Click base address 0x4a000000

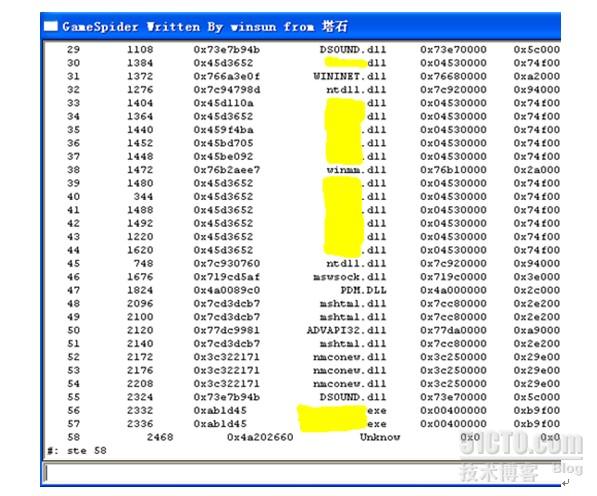pos(453,290)
